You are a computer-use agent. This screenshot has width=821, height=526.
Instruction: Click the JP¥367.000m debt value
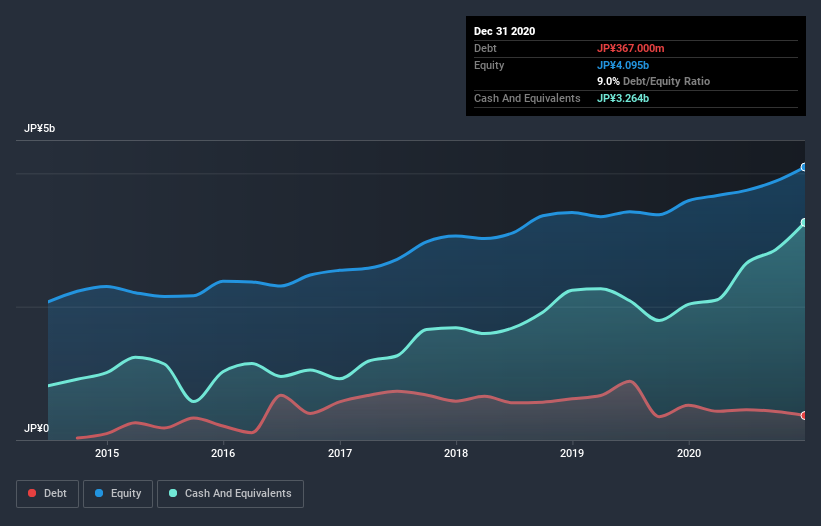pos(630,48)
